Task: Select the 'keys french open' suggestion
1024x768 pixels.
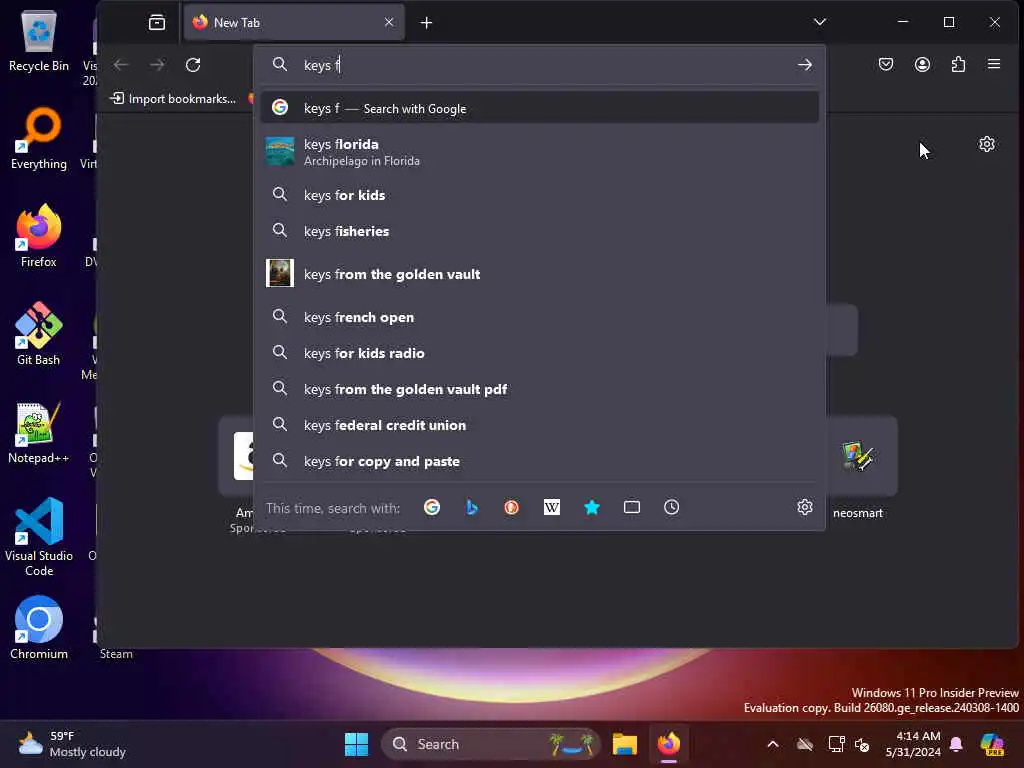Action: [539, 317]
